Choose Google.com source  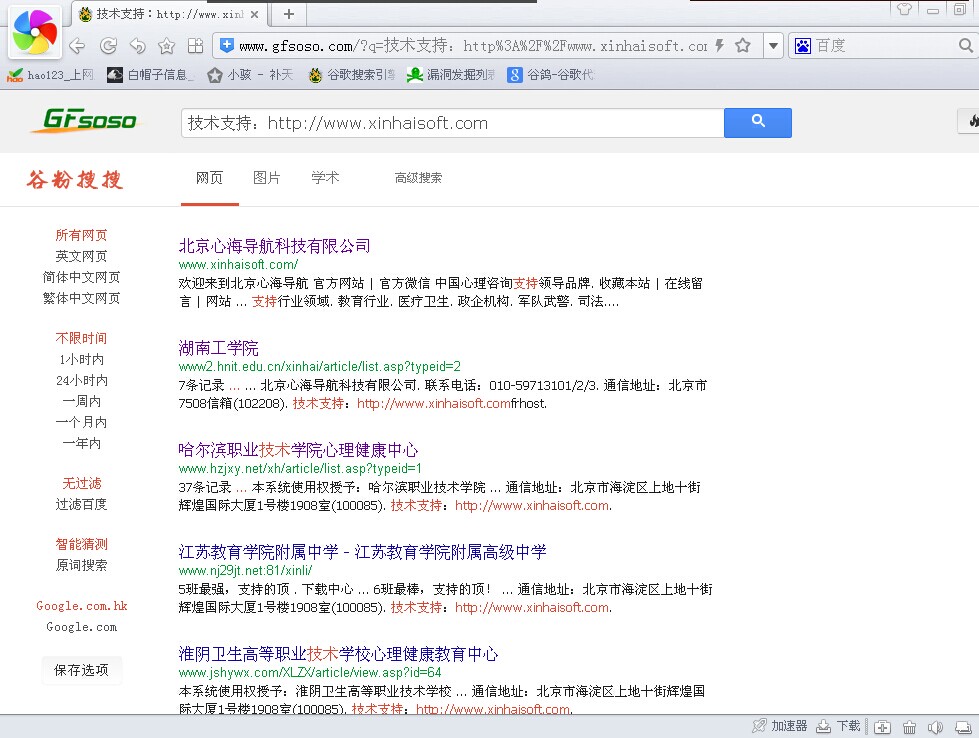coord(81,627)
